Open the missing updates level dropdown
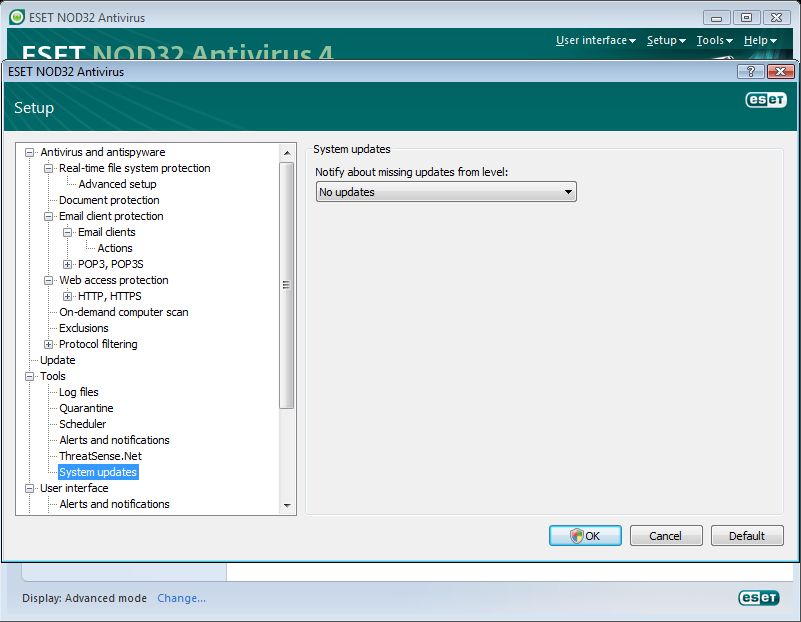The height and width of the screenshot is (622, 801). 446,192
